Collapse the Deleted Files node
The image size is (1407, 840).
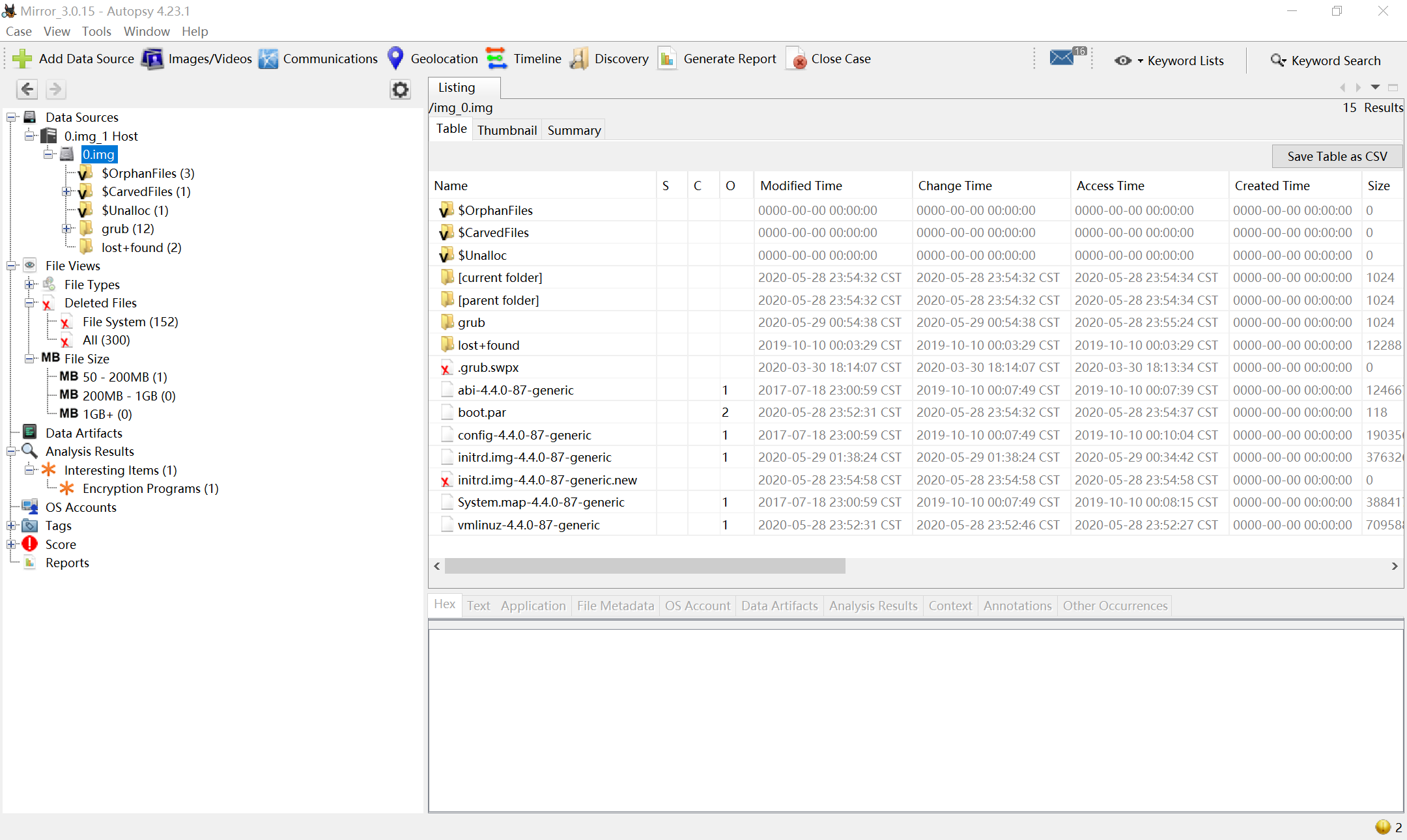(x=29, y=303)
